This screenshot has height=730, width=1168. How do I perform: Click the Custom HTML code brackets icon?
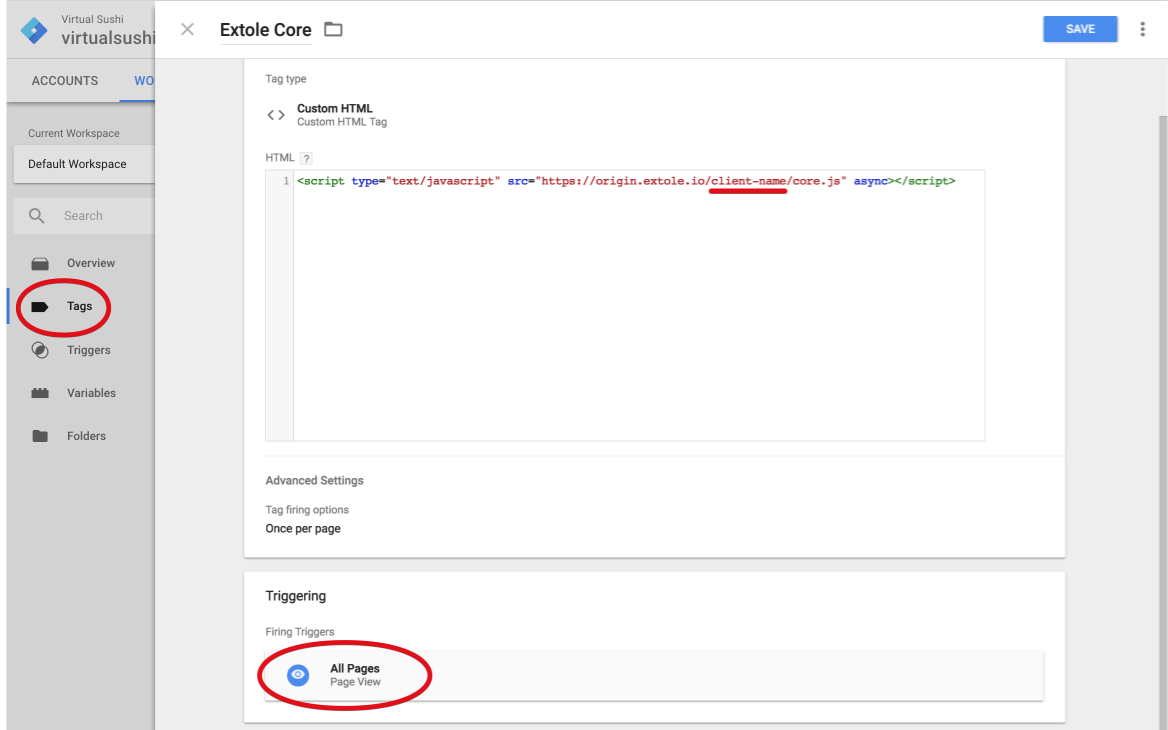pyautogui.click(x=276, y=115)
